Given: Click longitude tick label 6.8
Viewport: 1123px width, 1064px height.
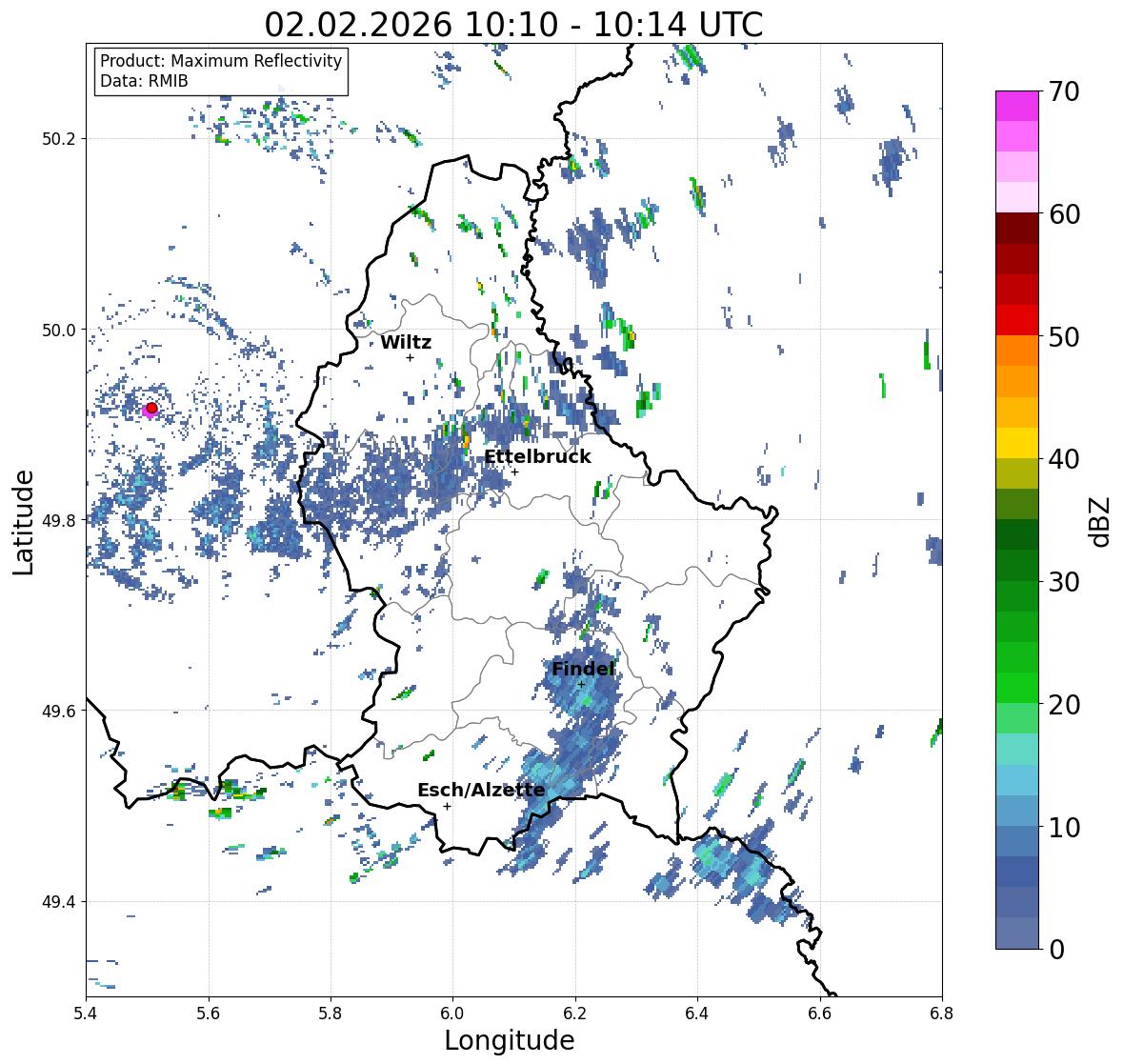Looking at the screenshot, I should 942,1013.
